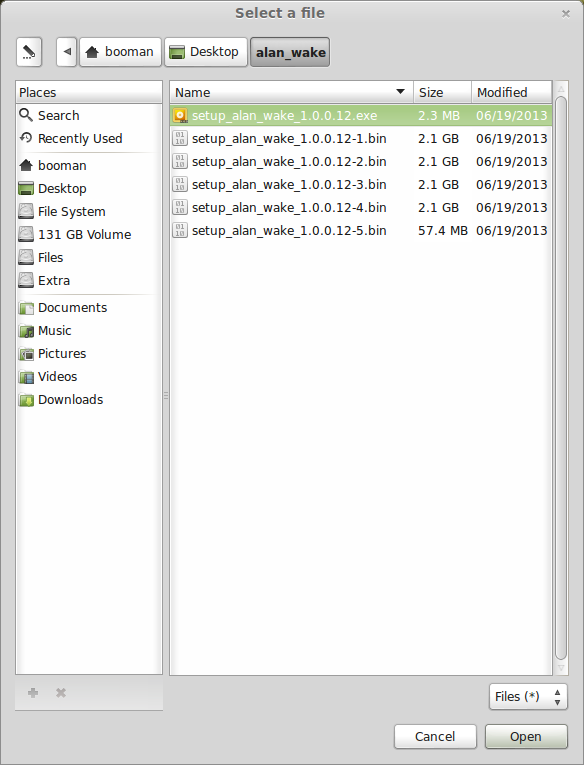Click binary icon of the 12-1.bin file
This screenshot has height=765, width=584.
coord(180,139)
